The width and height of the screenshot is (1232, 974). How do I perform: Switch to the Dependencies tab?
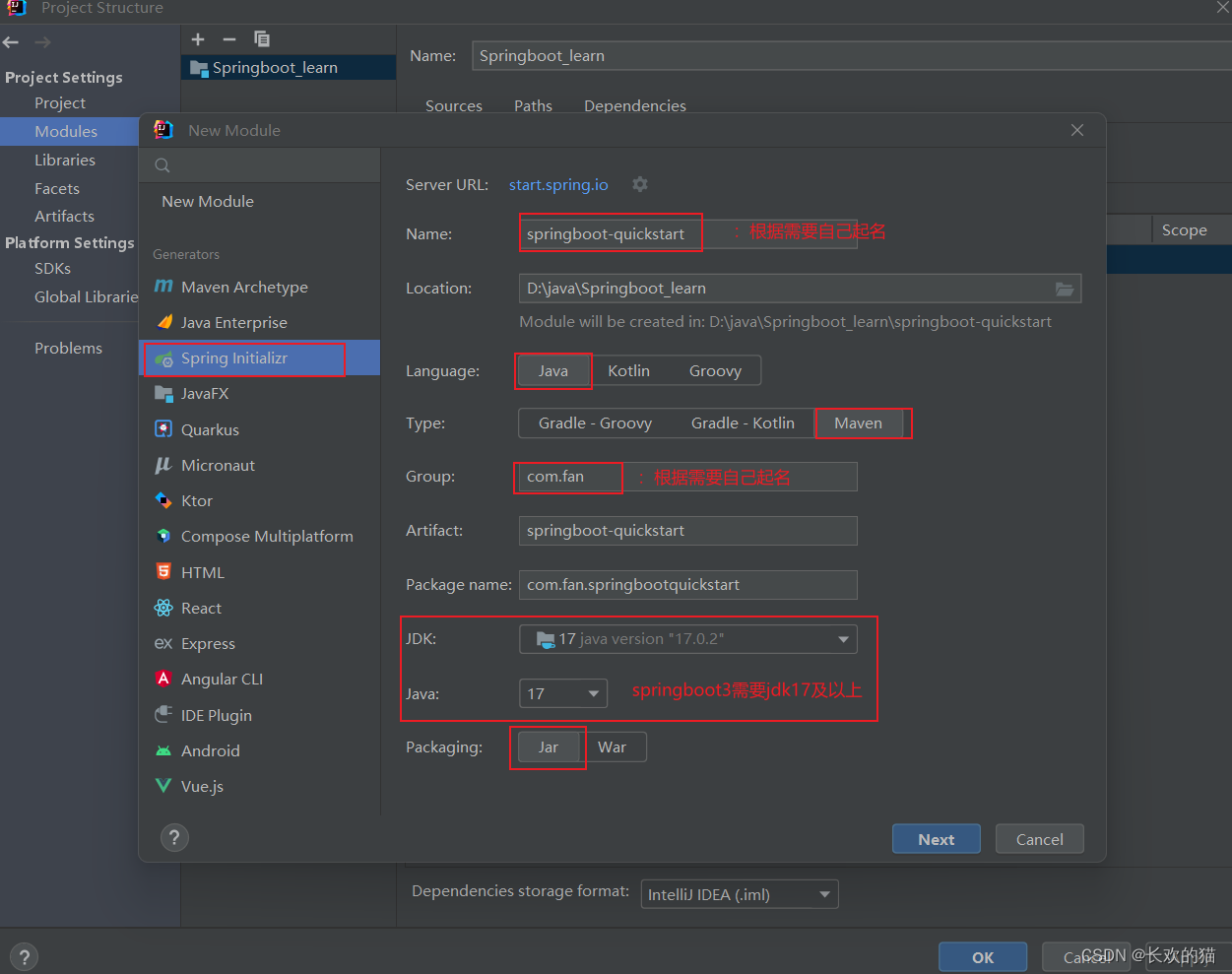tap(635, 105)
